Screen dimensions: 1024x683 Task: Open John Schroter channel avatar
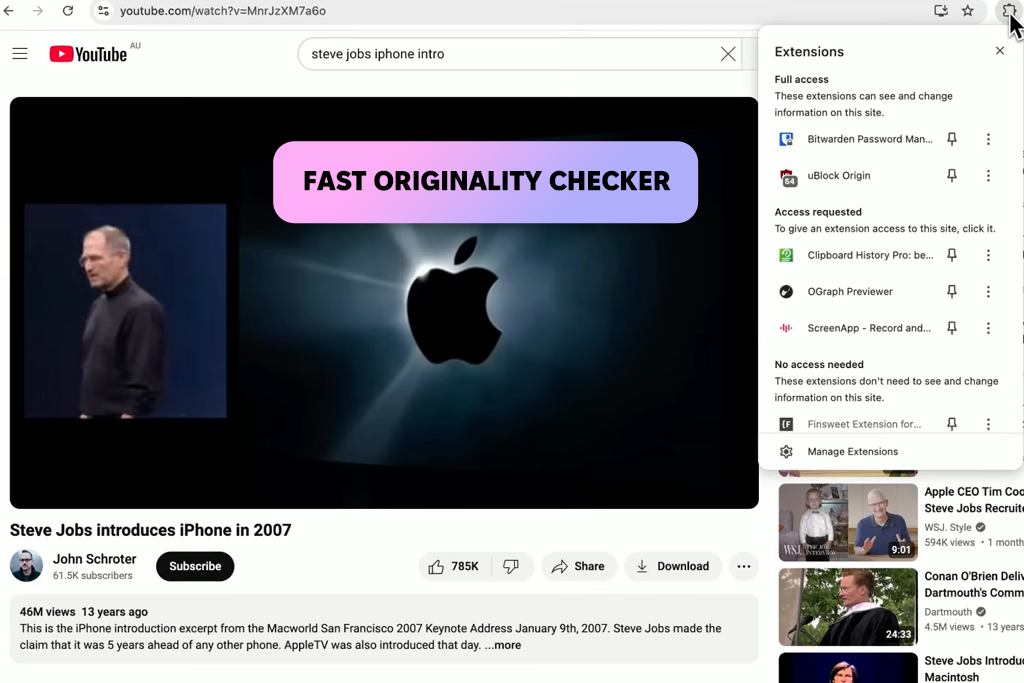26,565
